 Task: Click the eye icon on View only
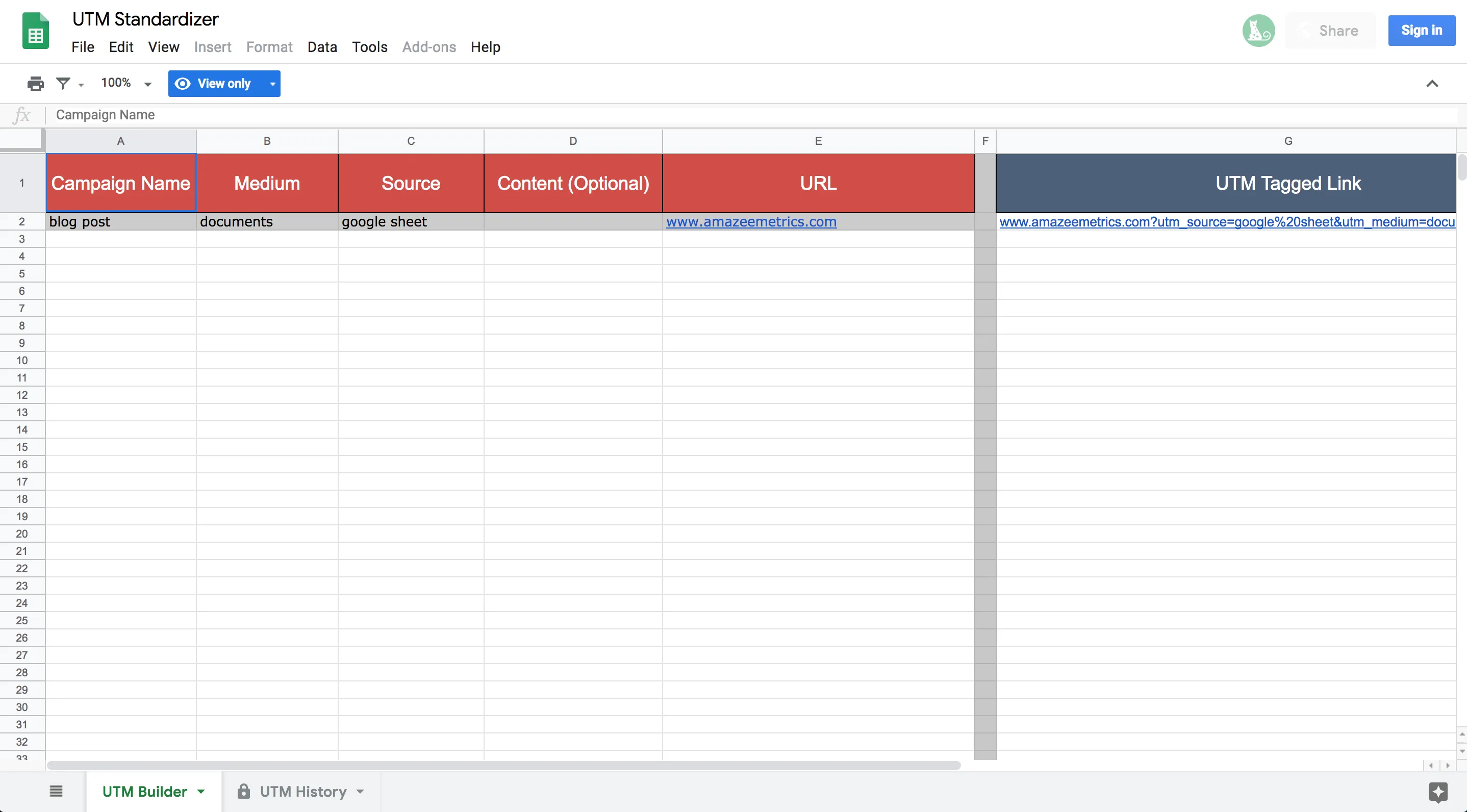click(183, 83)
